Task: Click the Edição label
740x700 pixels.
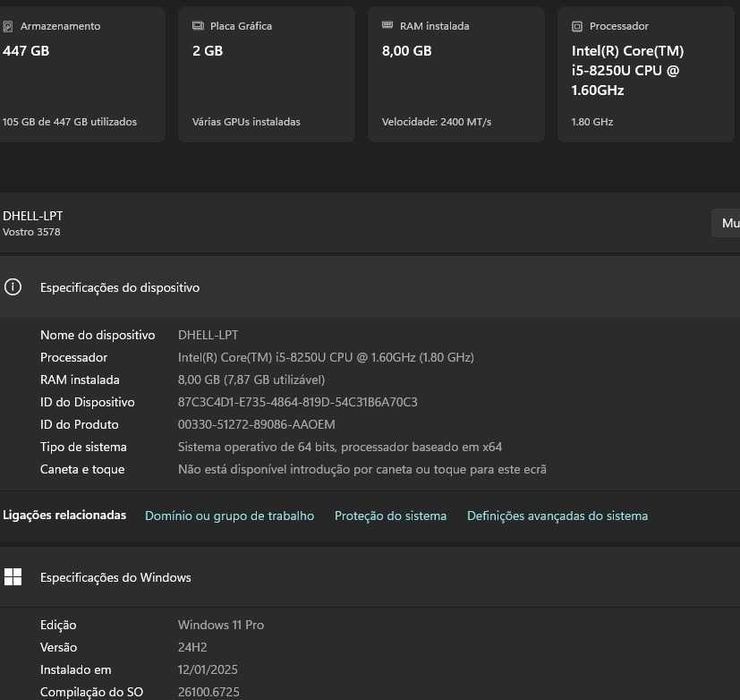Action: tap(58, 625)
